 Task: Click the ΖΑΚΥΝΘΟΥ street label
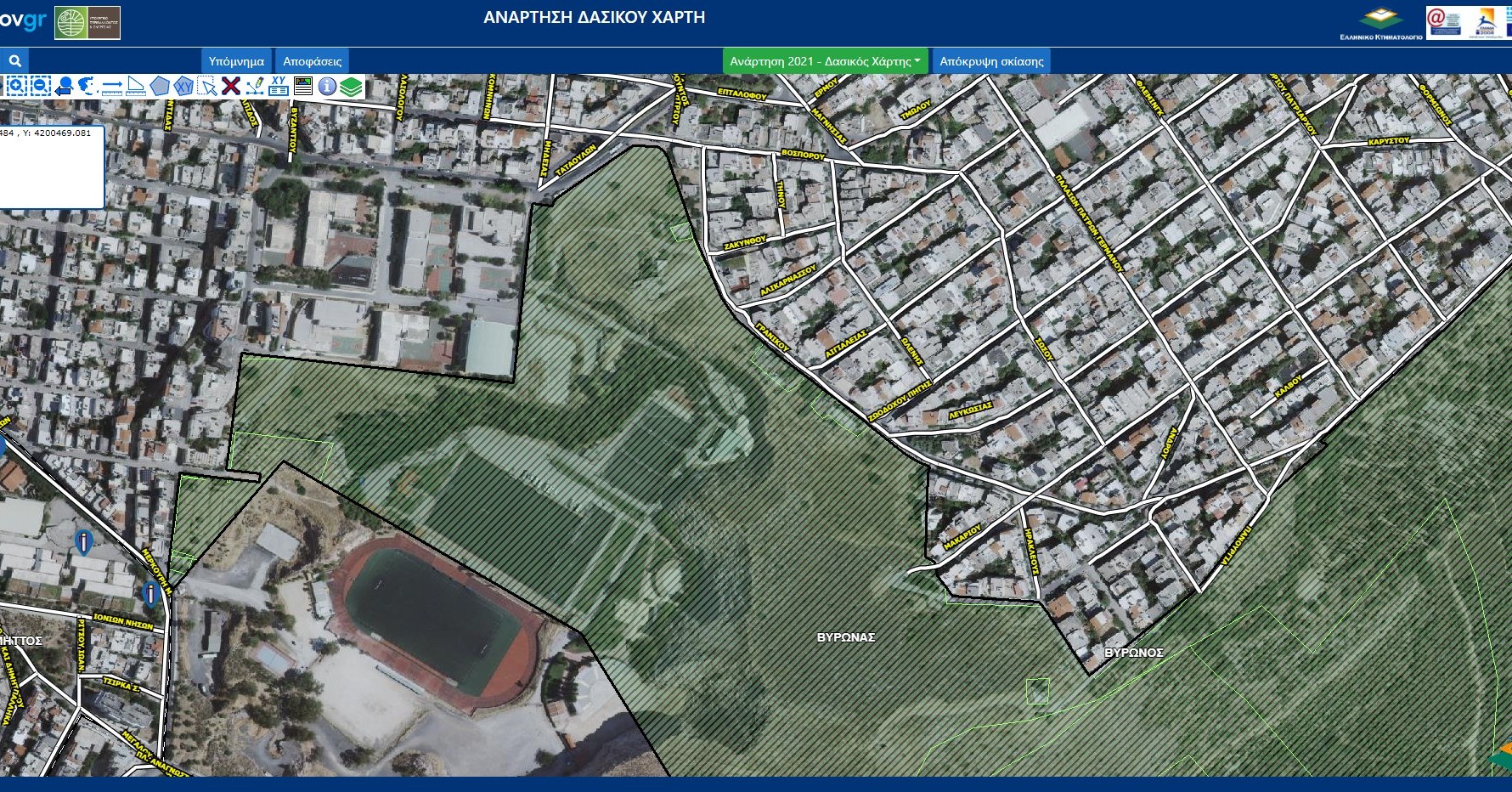745,243
